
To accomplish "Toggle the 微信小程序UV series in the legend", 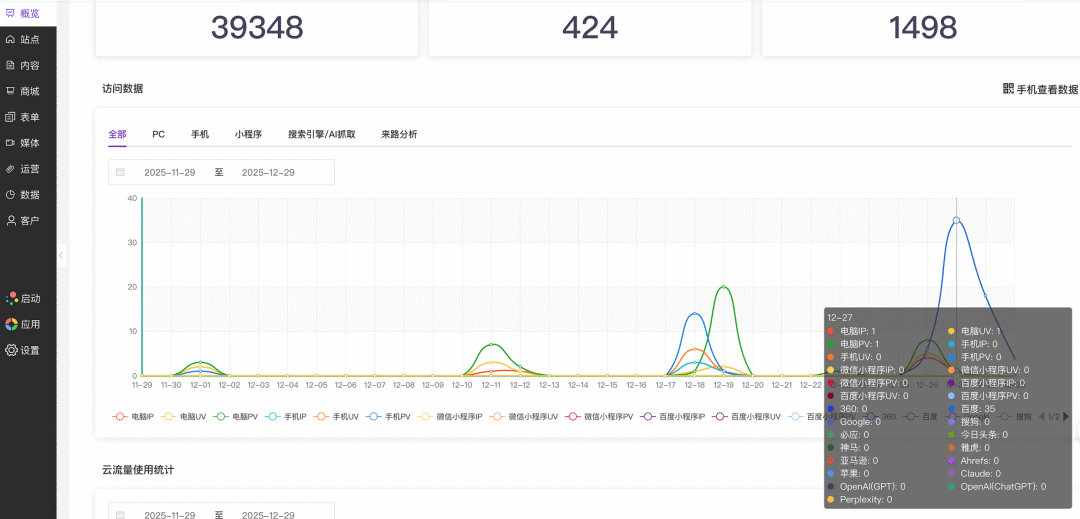I will click(523, 416).
